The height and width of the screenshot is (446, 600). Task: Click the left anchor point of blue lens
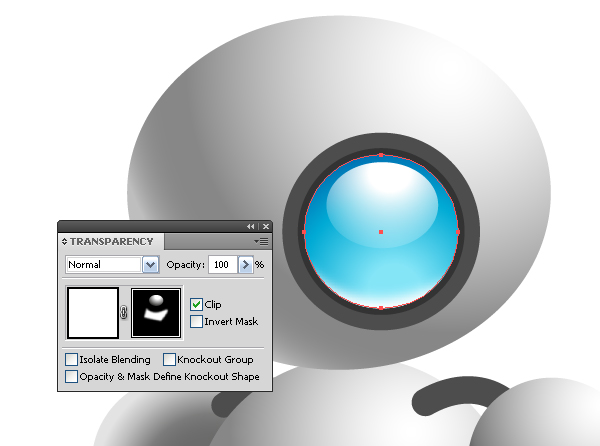[x=304, y=232]
